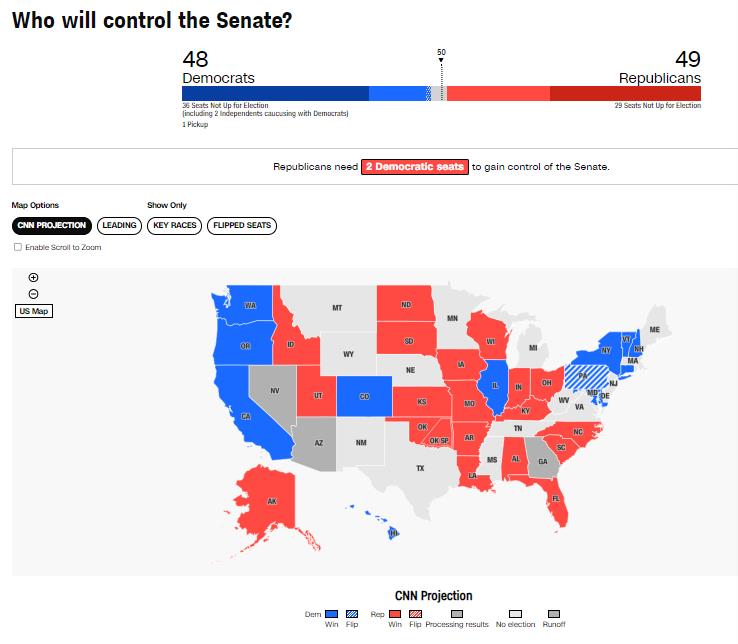Click the Republicans red seat bar
This screenshot has width=738, height=644.
573,93
